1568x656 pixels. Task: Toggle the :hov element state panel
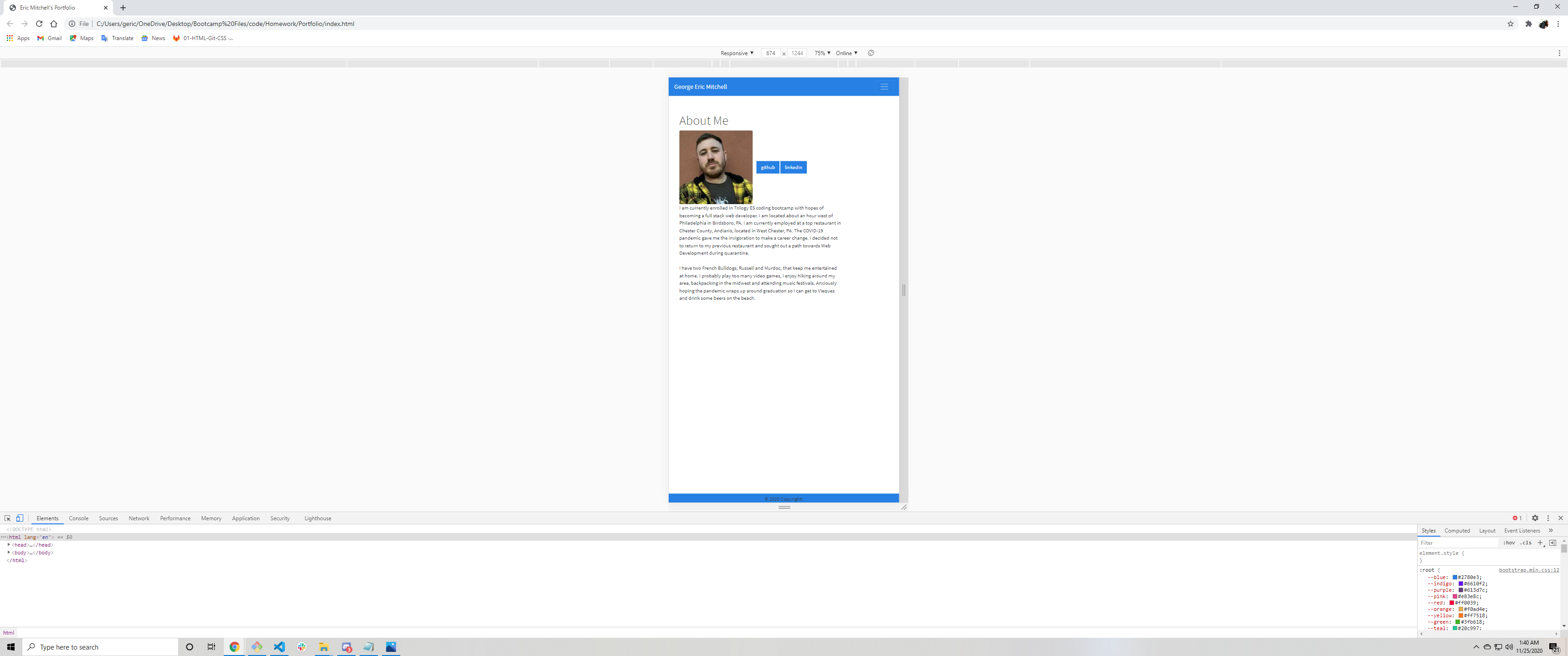click(x=1509, y=542)
